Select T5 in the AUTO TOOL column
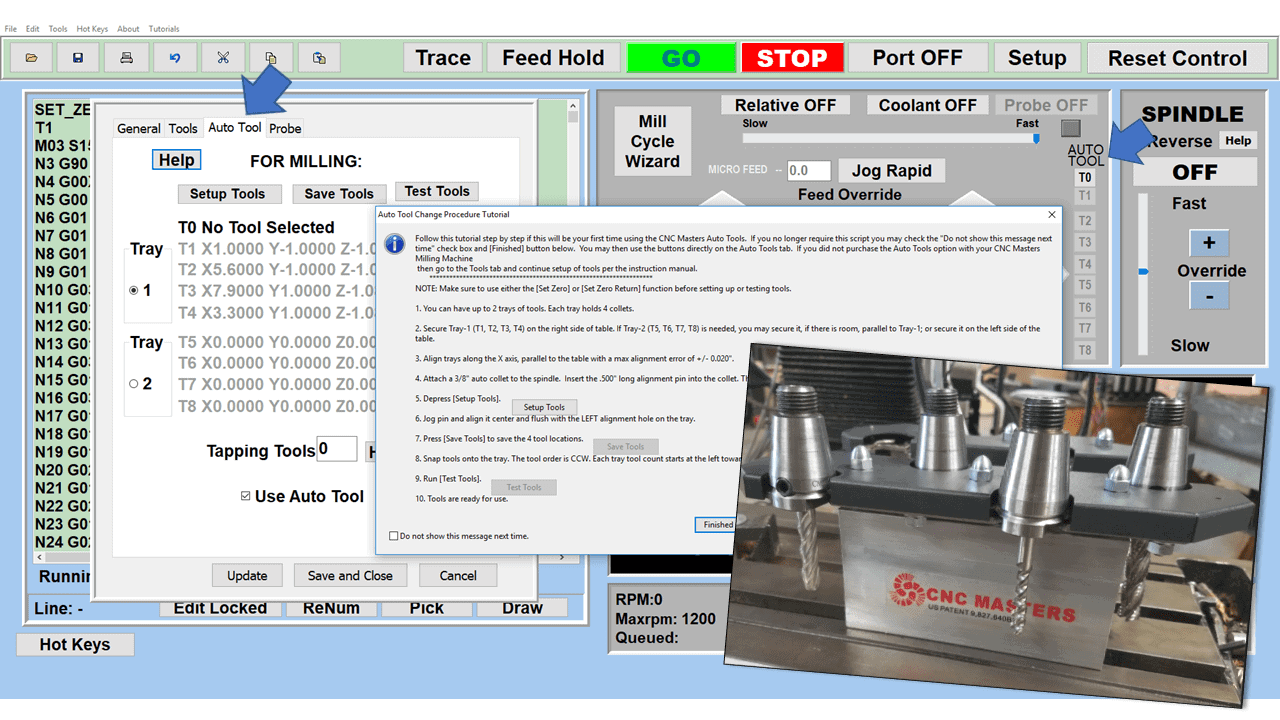 1085,286
